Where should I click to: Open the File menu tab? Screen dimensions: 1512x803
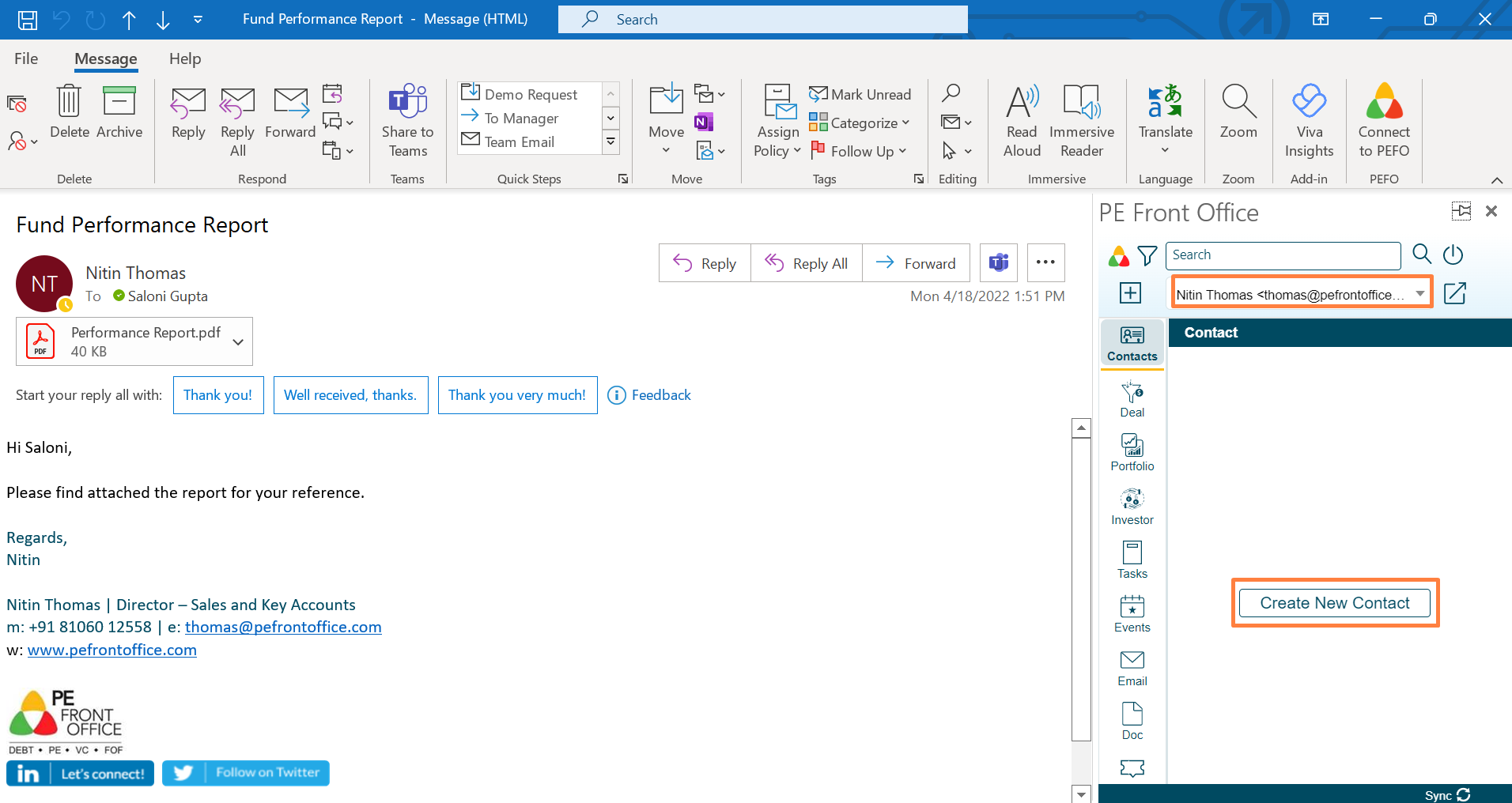(26, 58)
